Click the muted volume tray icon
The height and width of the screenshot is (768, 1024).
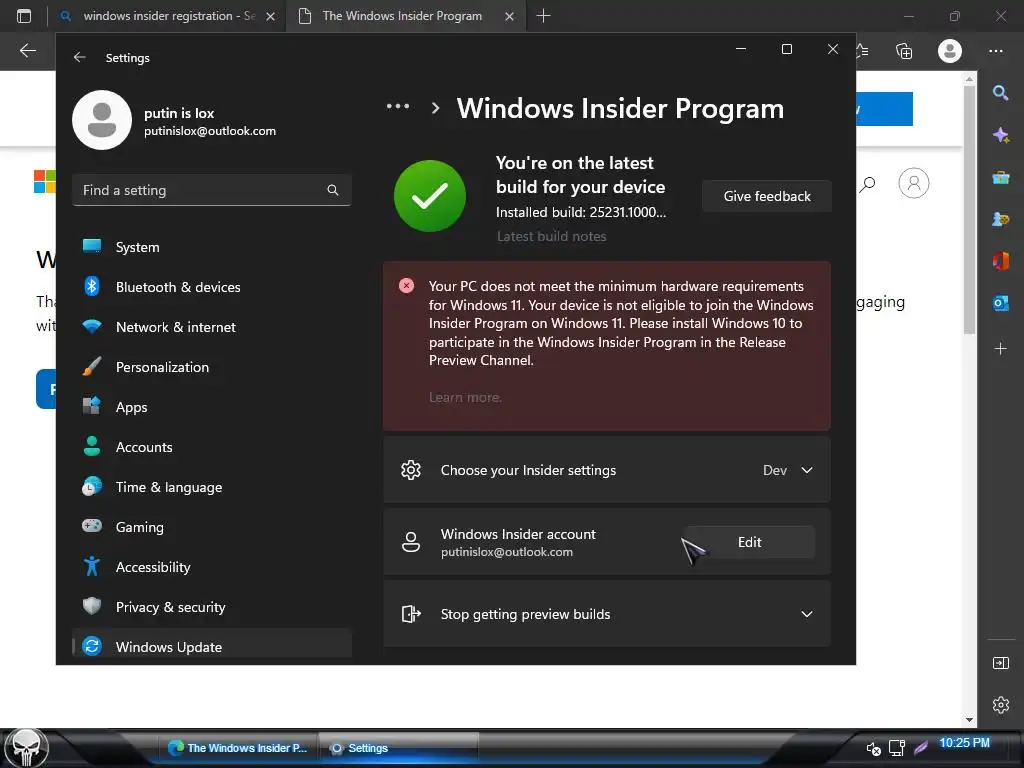pos(873,748)
